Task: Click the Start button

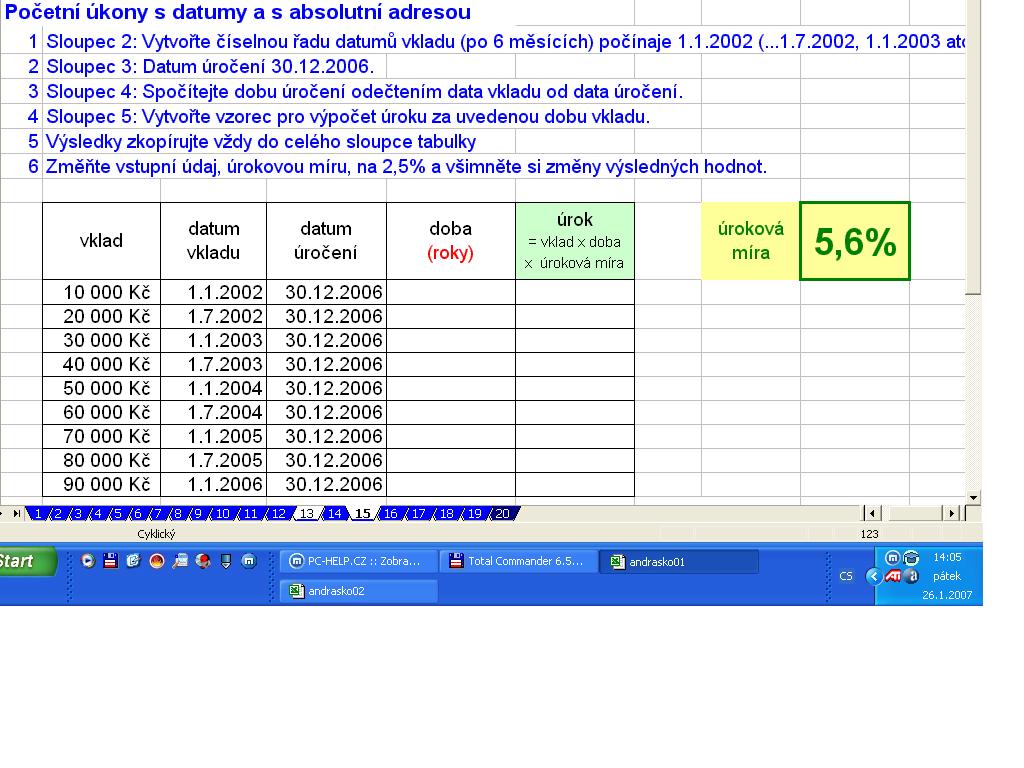Action: coord(26,561)
